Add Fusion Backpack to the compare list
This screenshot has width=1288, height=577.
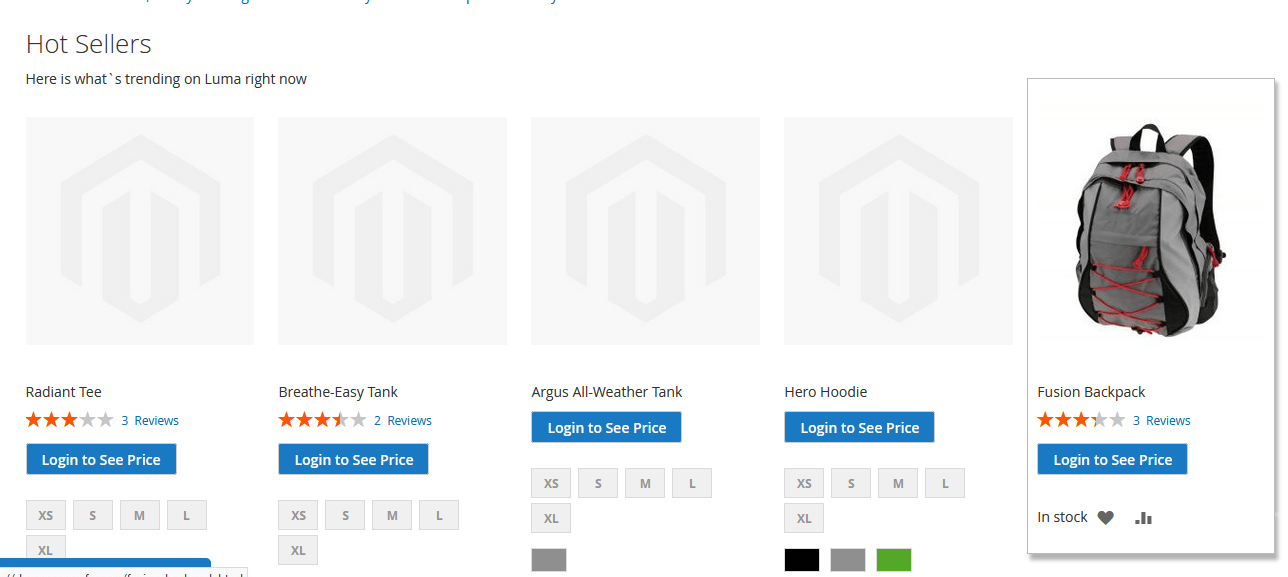coord(1143,518)
